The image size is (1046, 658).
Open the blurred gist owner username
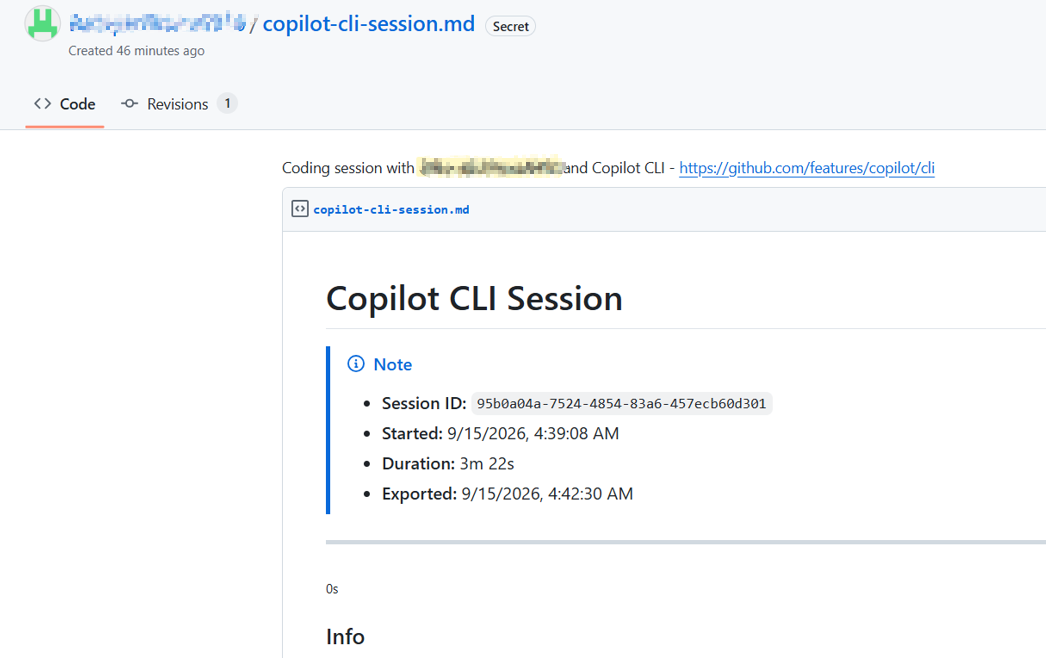pos(158,24)
